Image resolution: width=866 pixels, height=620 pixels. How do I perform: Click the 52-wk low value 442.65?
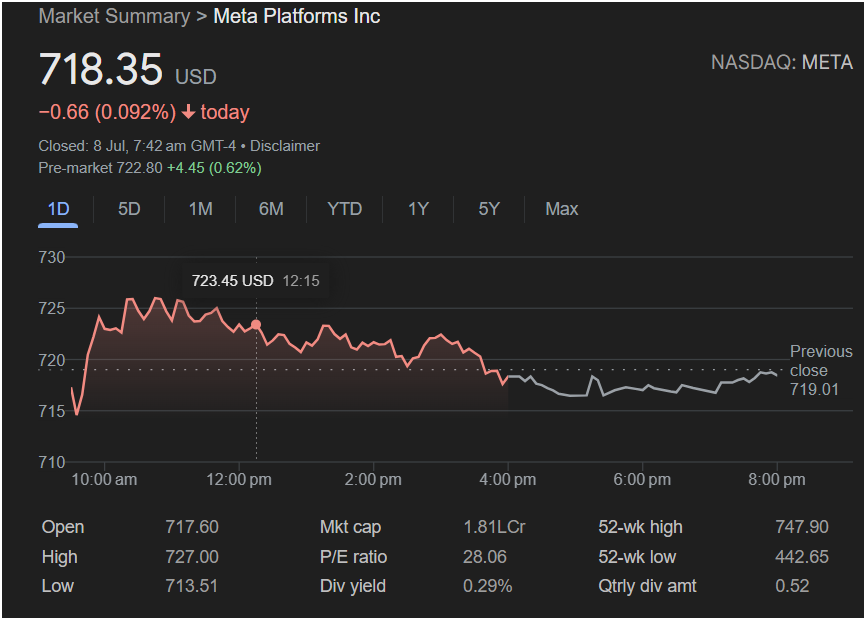[x=802, y=557]
